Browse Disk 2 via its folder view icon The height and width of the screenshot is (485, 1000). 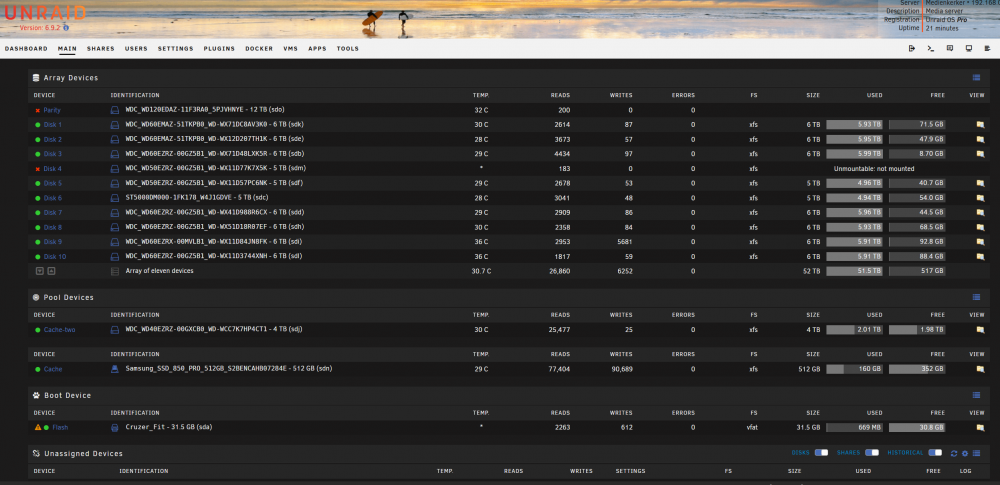pyautogui.click(x=980, y=139)
